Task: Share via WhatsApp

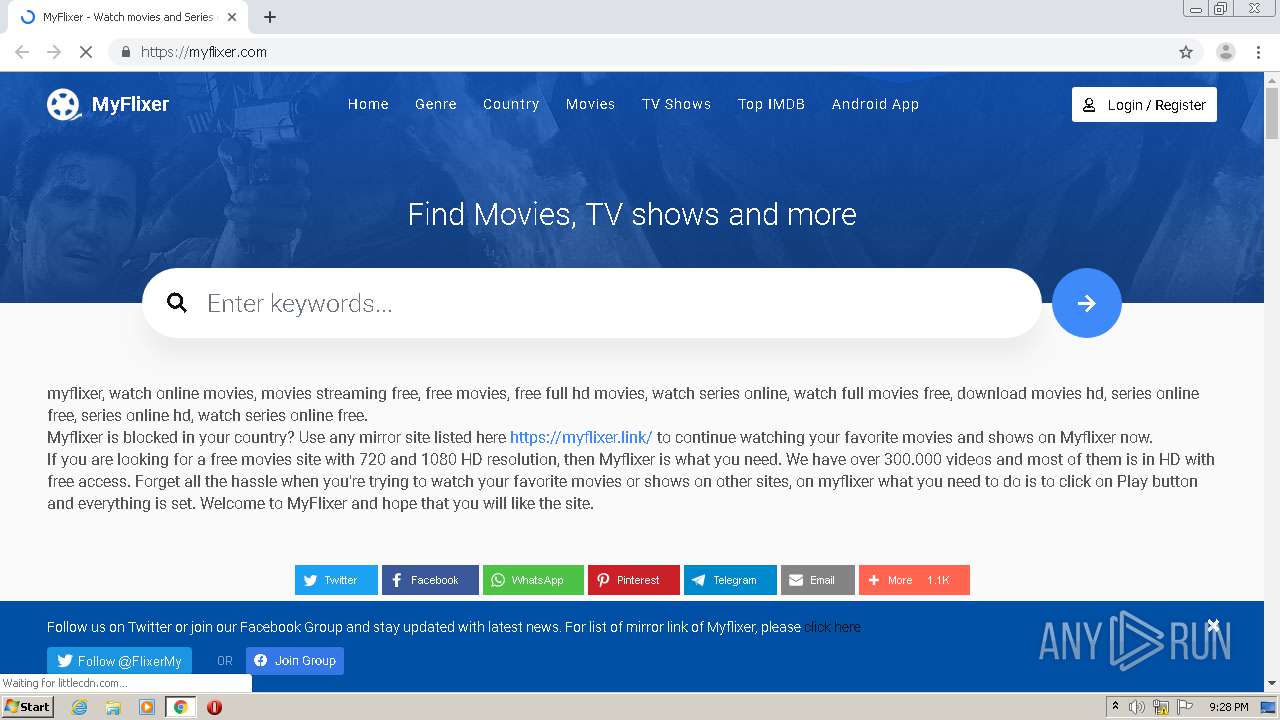Action: click(x=533, y=580)
